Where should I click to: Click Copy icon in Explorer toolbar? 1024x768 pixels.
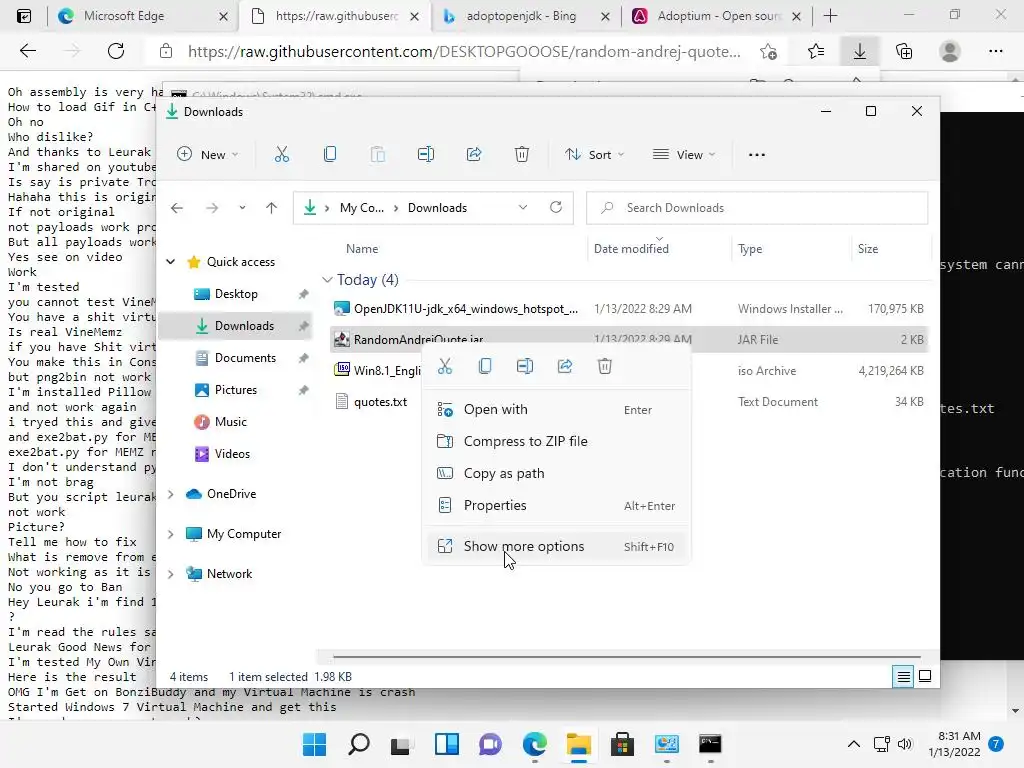[330, 155]
